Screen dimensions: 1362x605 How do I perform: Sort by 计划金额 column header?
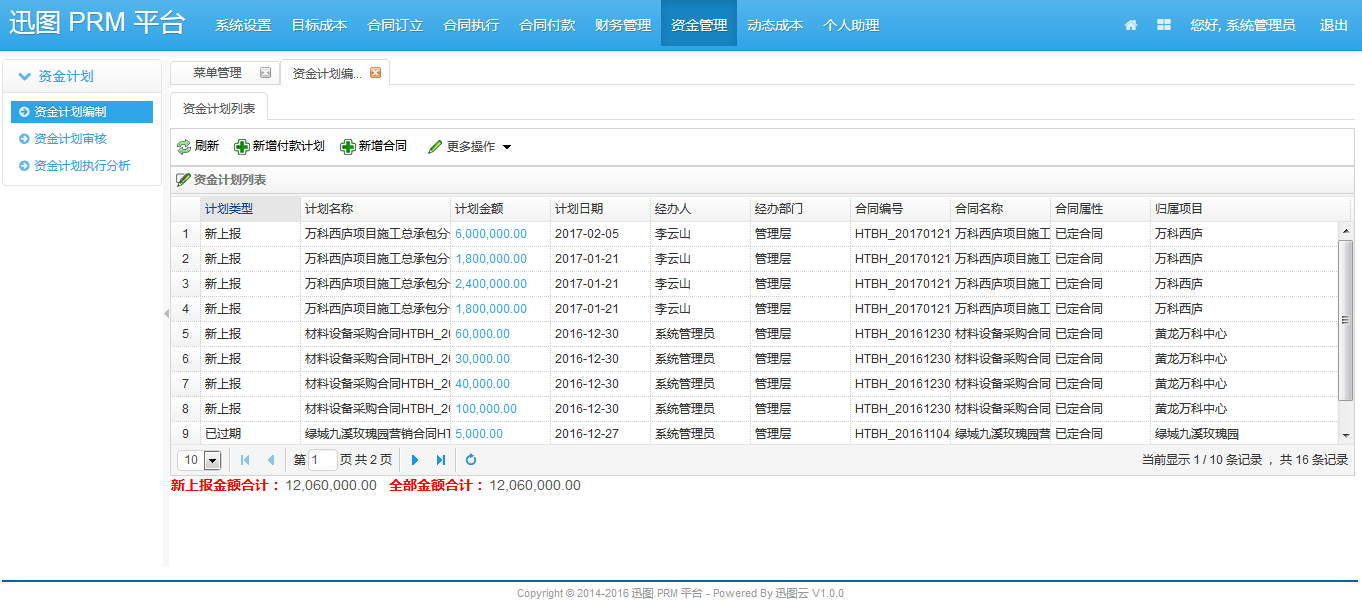tap(500, 209)
